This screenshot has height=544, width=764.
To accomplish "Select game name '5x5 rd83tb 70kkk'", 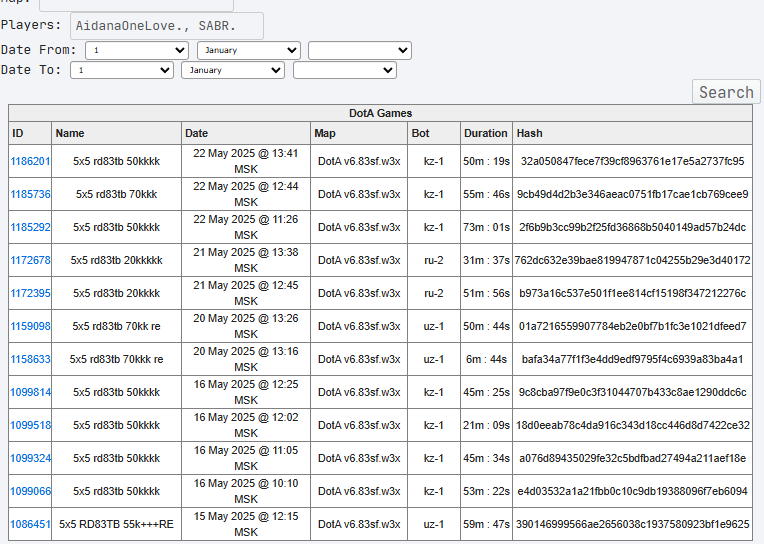I will (x=116, y=194).
